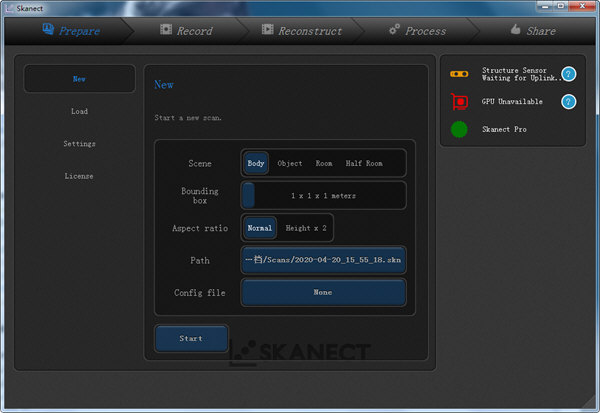Image resolution: width=600 pixels, height=413 pixels.
Task: Click the GPU Unavailable red icon
Action: (x=459, y=101)
